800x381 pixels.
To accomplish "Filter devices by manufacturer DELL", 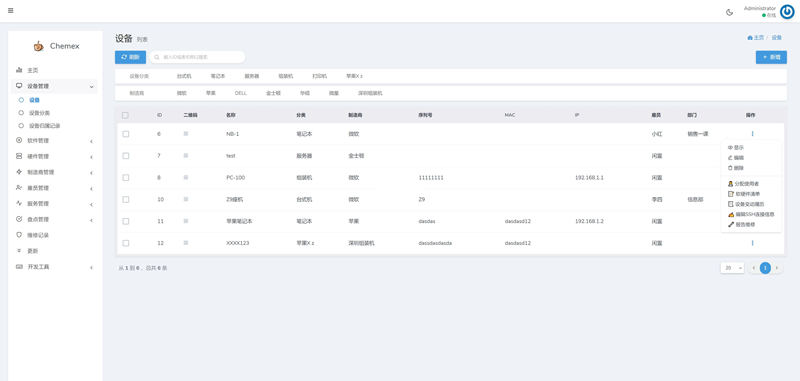I will pos(241,93).
